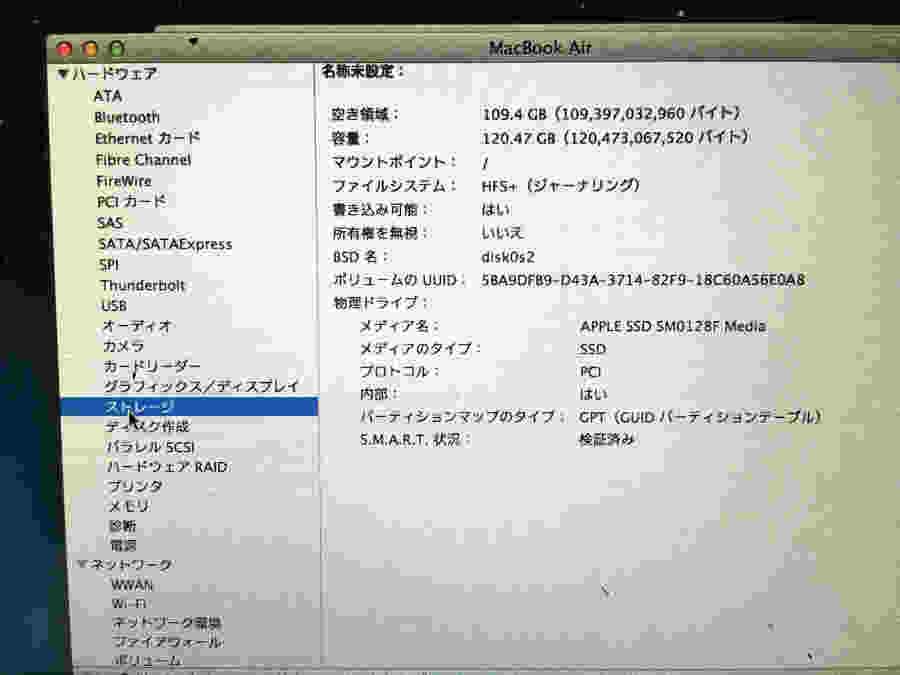Screen dimensions: 900x675
Task: Select ATA in the sidebar
Action: click(108, 96)
